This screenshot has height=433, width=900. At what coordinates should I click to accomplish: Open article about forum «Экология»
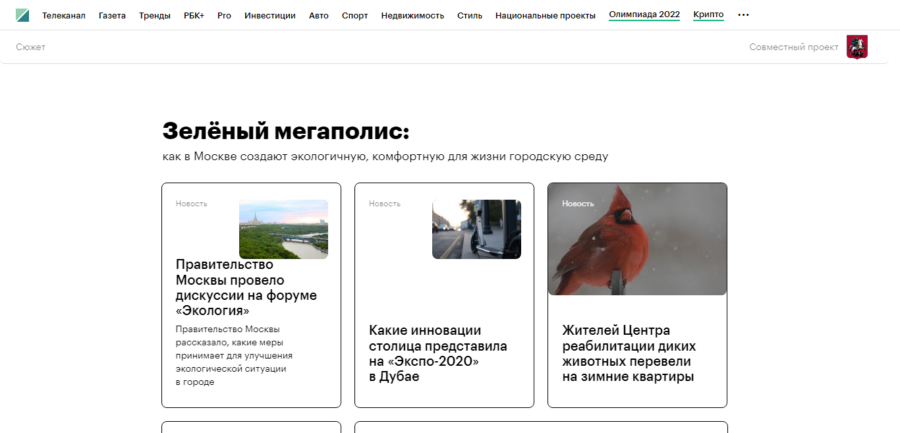click(x=246, y=288)
